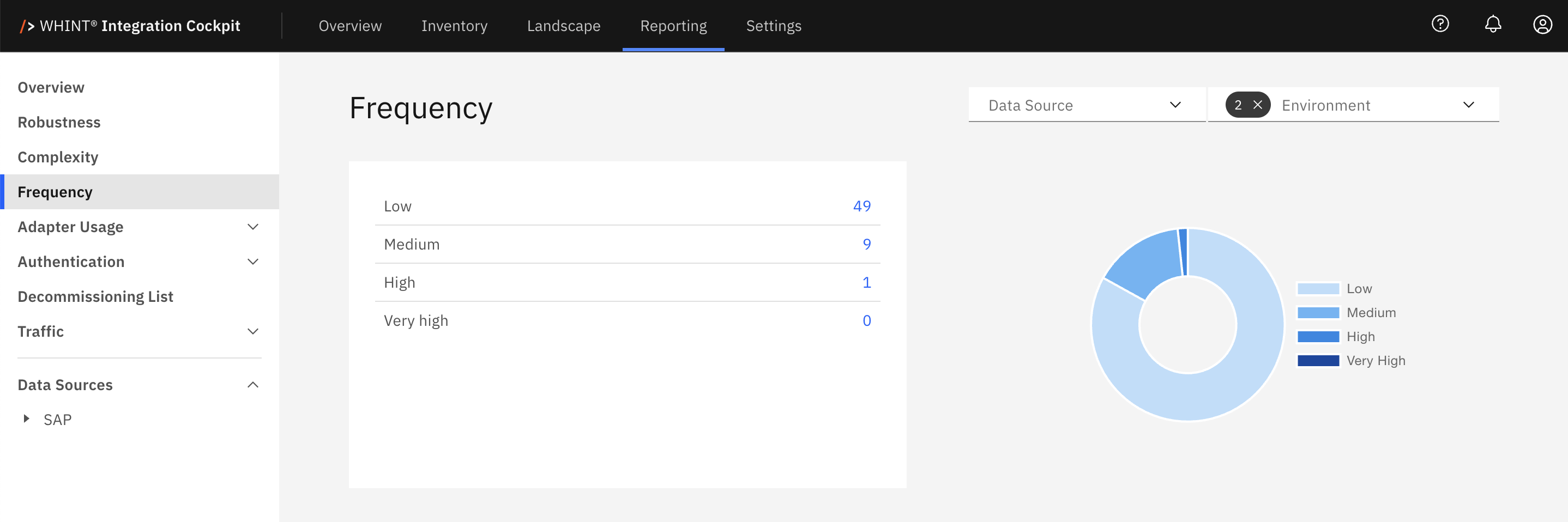Click the Very high count 0
Screen dimensions: 1568x522
pos(867,320)
